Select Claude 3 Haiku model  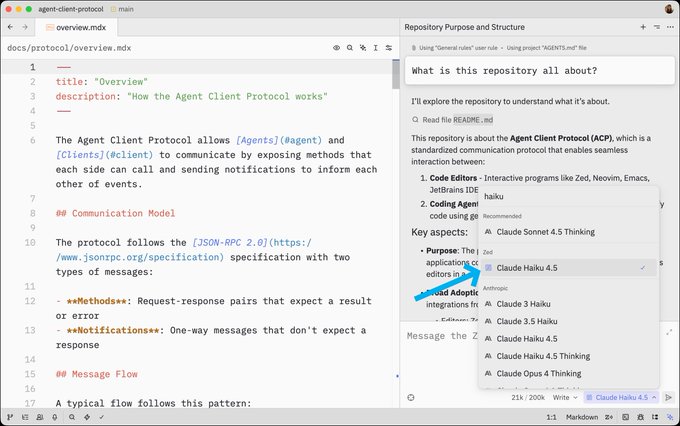[x=569, y=304]
